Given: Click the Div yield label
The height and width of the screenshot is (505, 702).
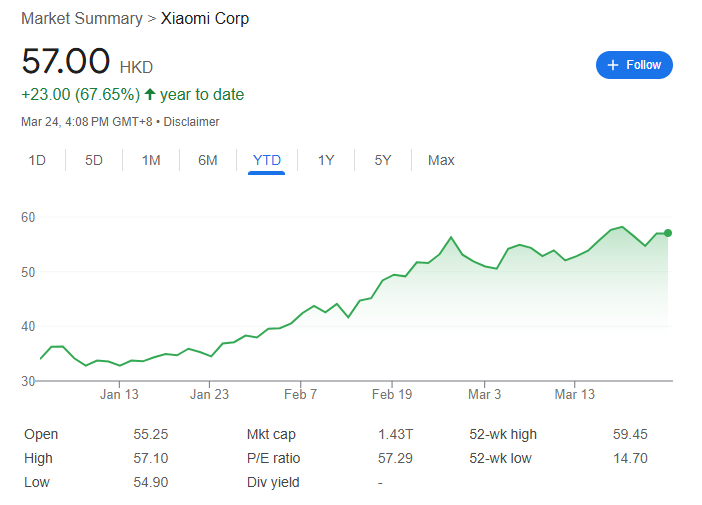Looking at the screenshot, I should click(273, 482).
